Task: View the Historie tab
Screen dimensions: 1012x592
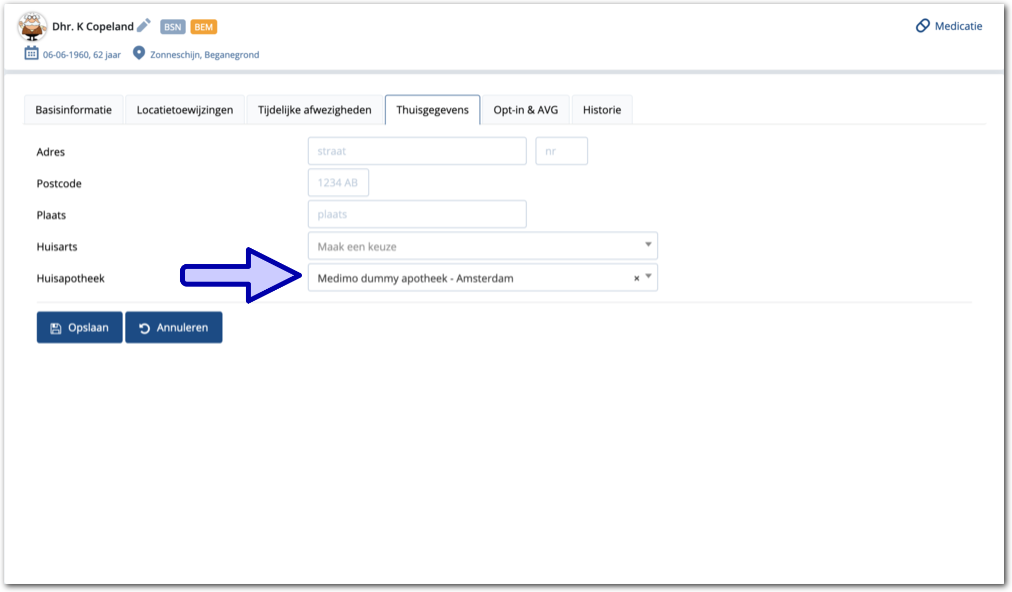Action: (x=601, y=110)
